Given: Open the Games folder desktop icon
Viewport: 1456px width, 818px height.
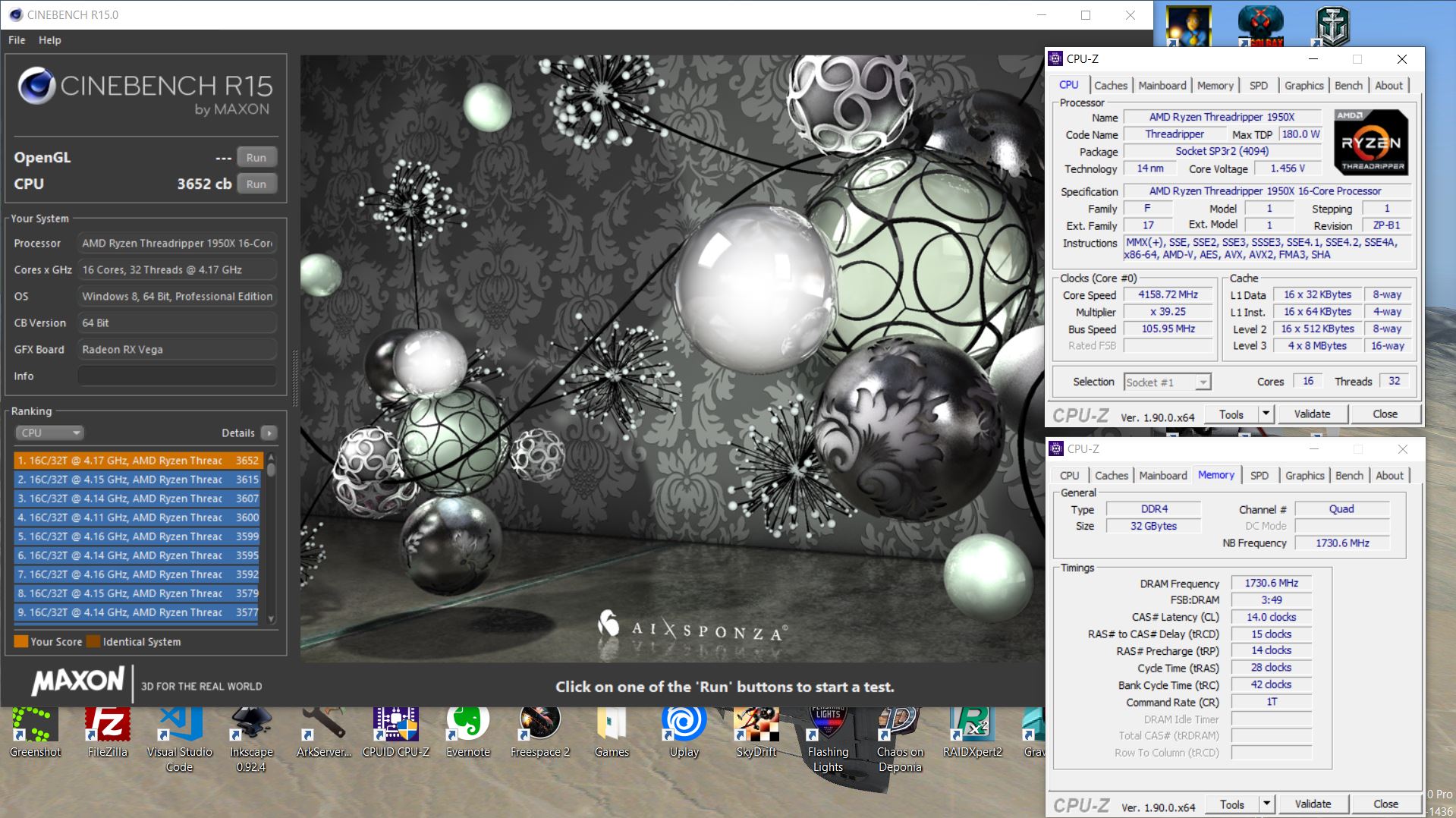Looking at the screenshot, I should tap(612, 732).
